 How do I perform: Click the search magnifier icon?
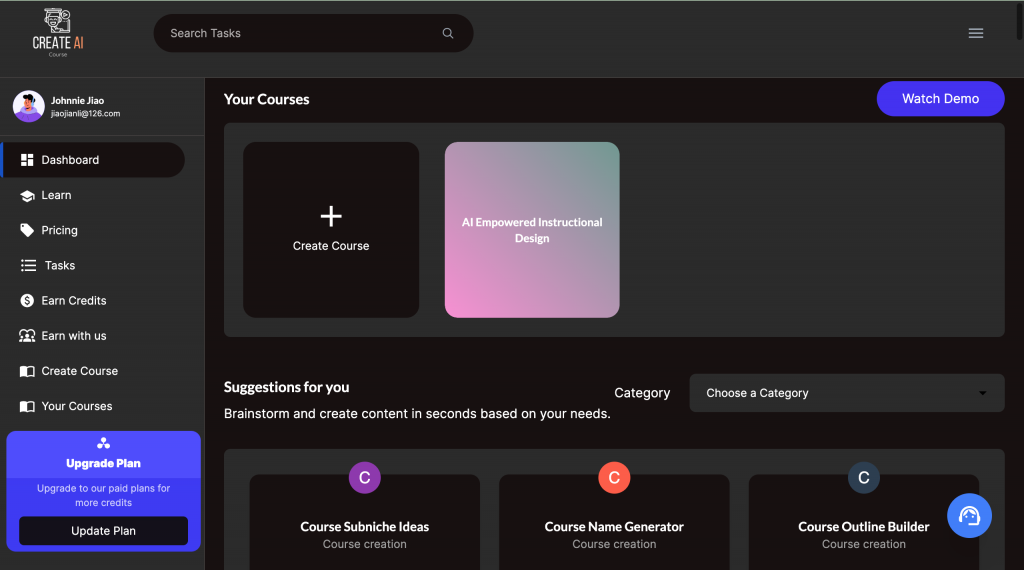tap(448, 33)
